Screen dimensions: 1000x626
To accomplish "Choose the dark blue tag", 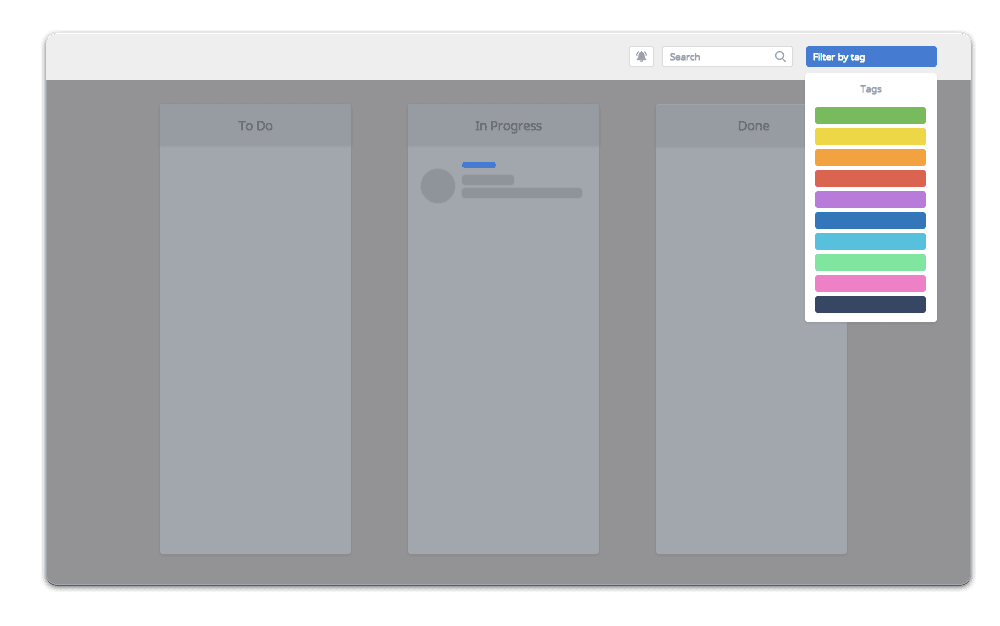I will click(x=870, y=221).
